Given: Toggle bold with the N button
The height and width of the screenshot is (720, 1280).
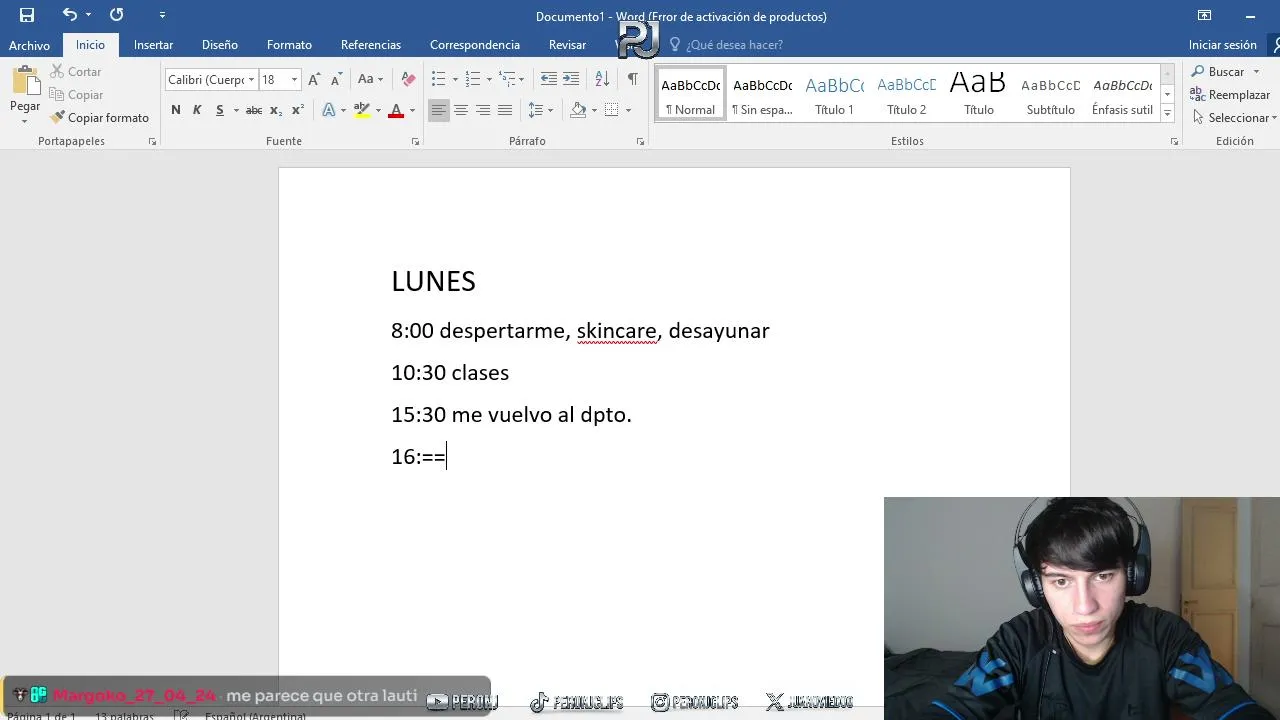Looking at the screenshot, I should (176, 111).
